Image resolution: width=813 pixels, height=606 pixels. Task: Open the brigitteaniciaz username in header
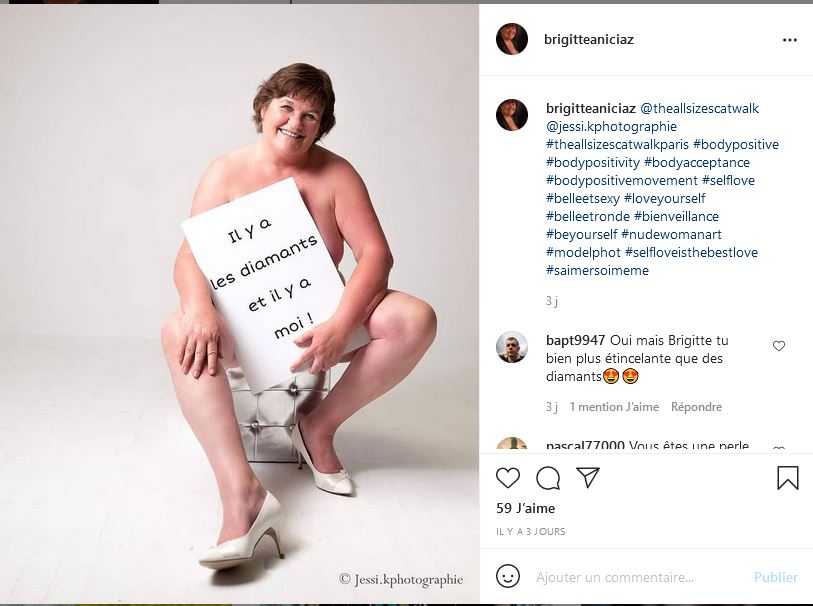(x=590, y=40)
